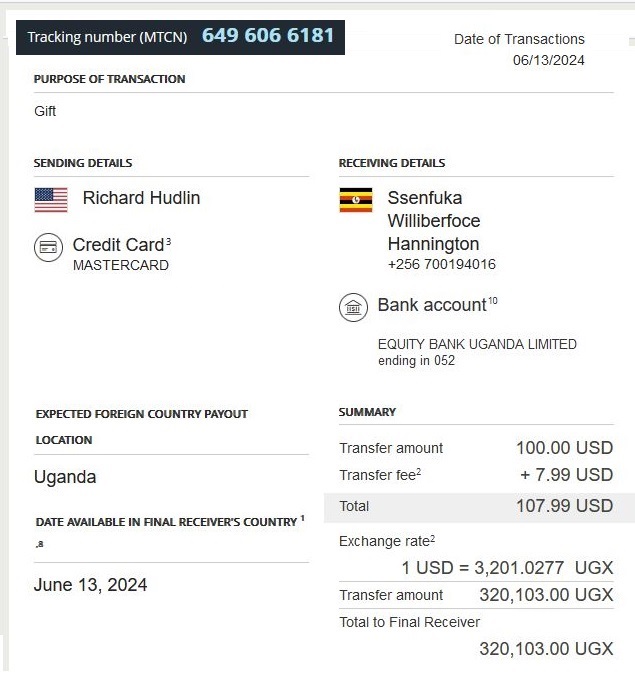635x675 pixels.
Task: Click the Total to Final Receiver amount
Action: [x=545, y=649]
